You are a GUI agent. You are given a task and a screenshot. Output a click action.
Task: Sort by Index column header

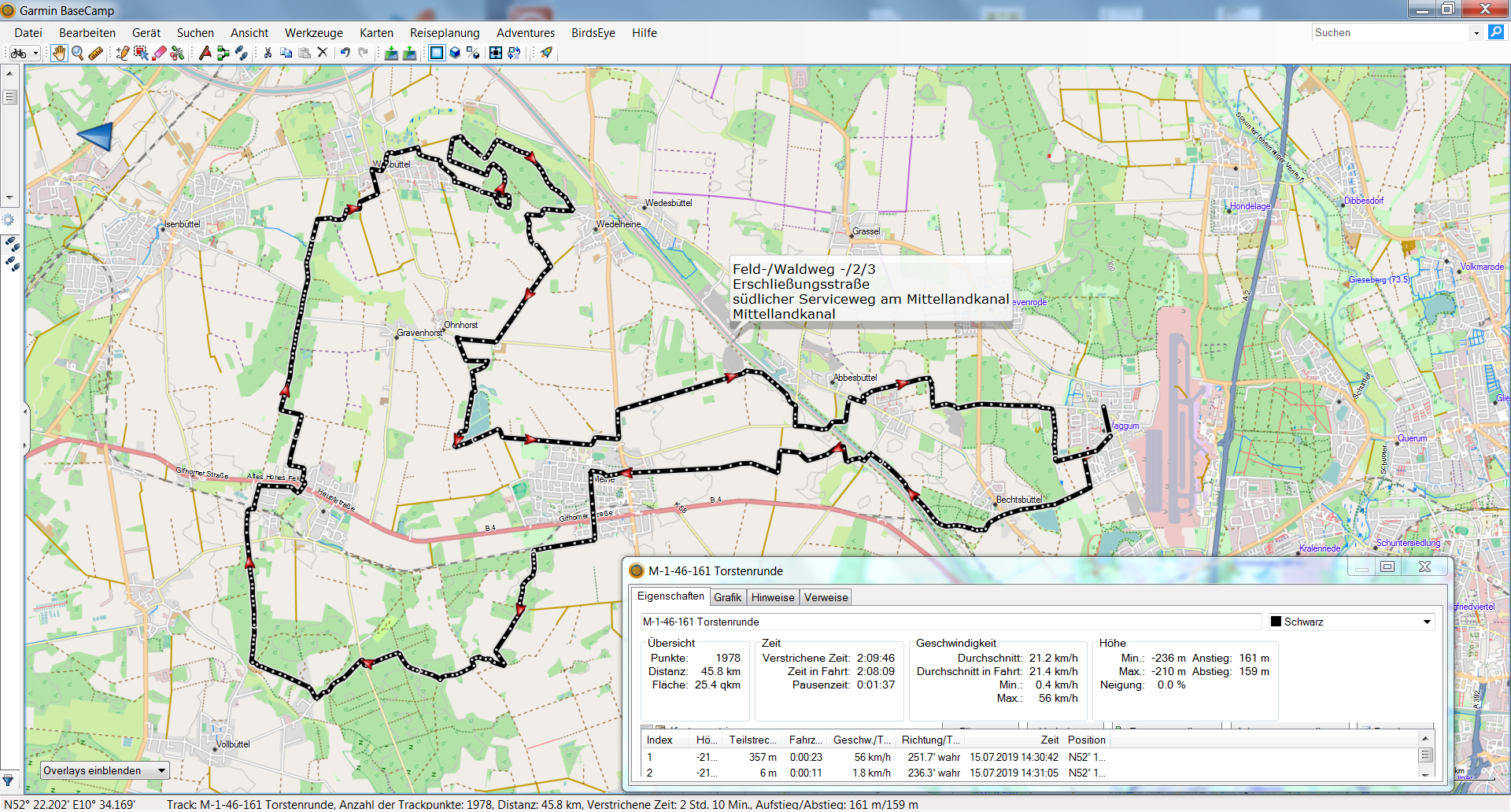click(x=666, y=740)
